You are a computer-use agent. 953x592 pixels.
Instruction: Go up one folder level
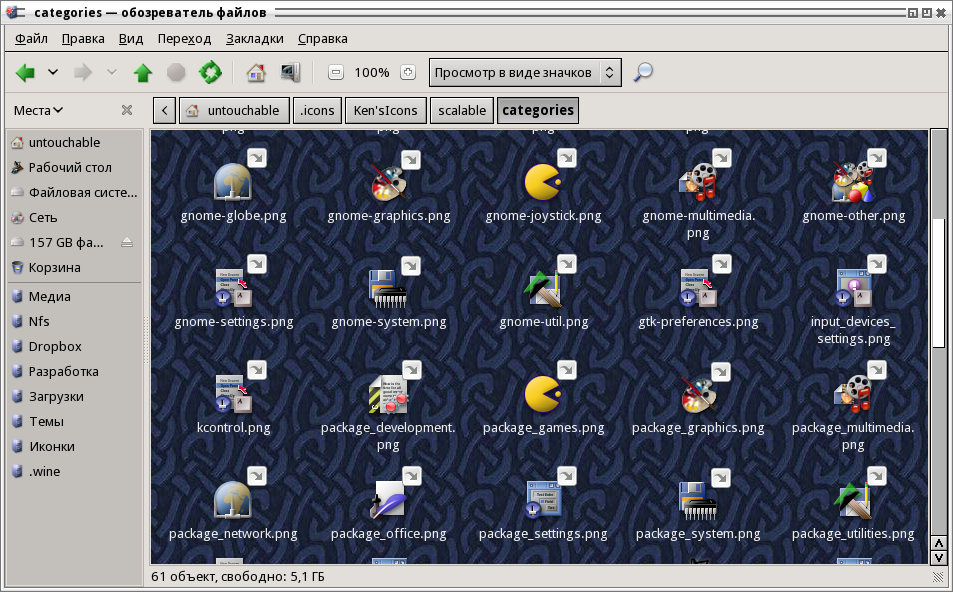[143, 73]
